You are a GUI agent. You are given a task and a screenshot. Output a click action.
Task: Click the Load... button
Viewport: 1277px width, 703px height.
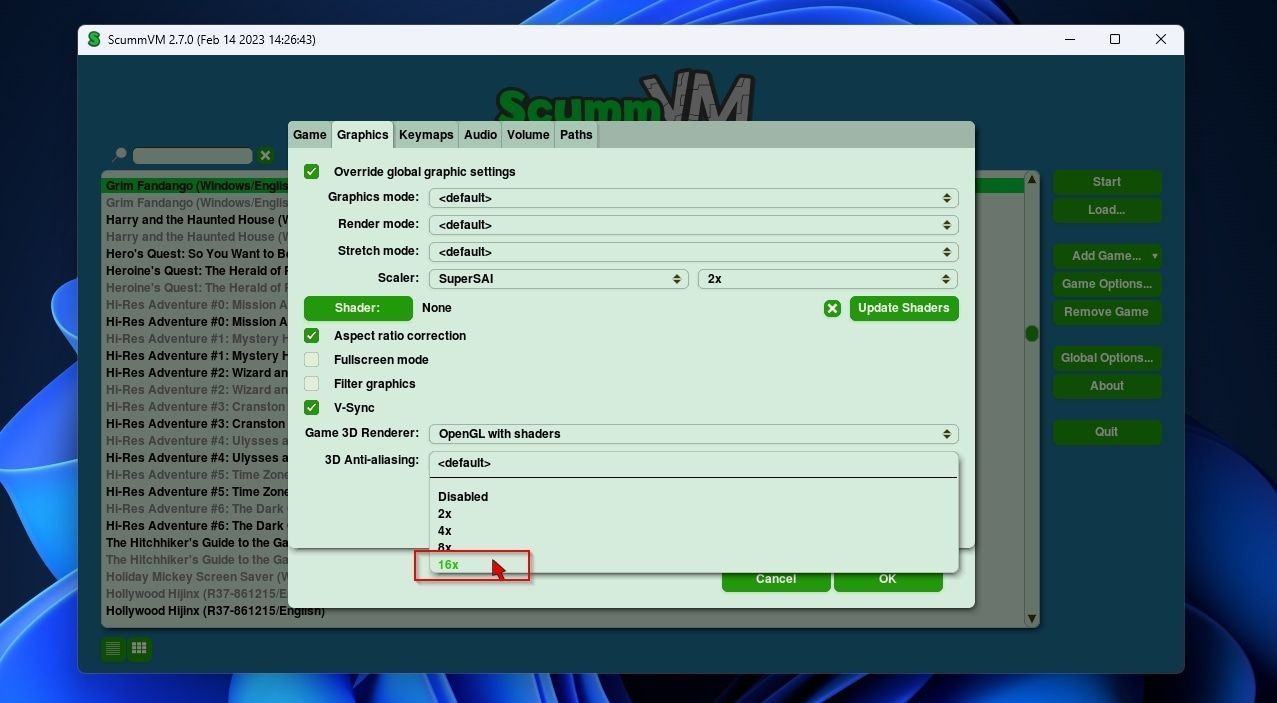pos(1107,210)
